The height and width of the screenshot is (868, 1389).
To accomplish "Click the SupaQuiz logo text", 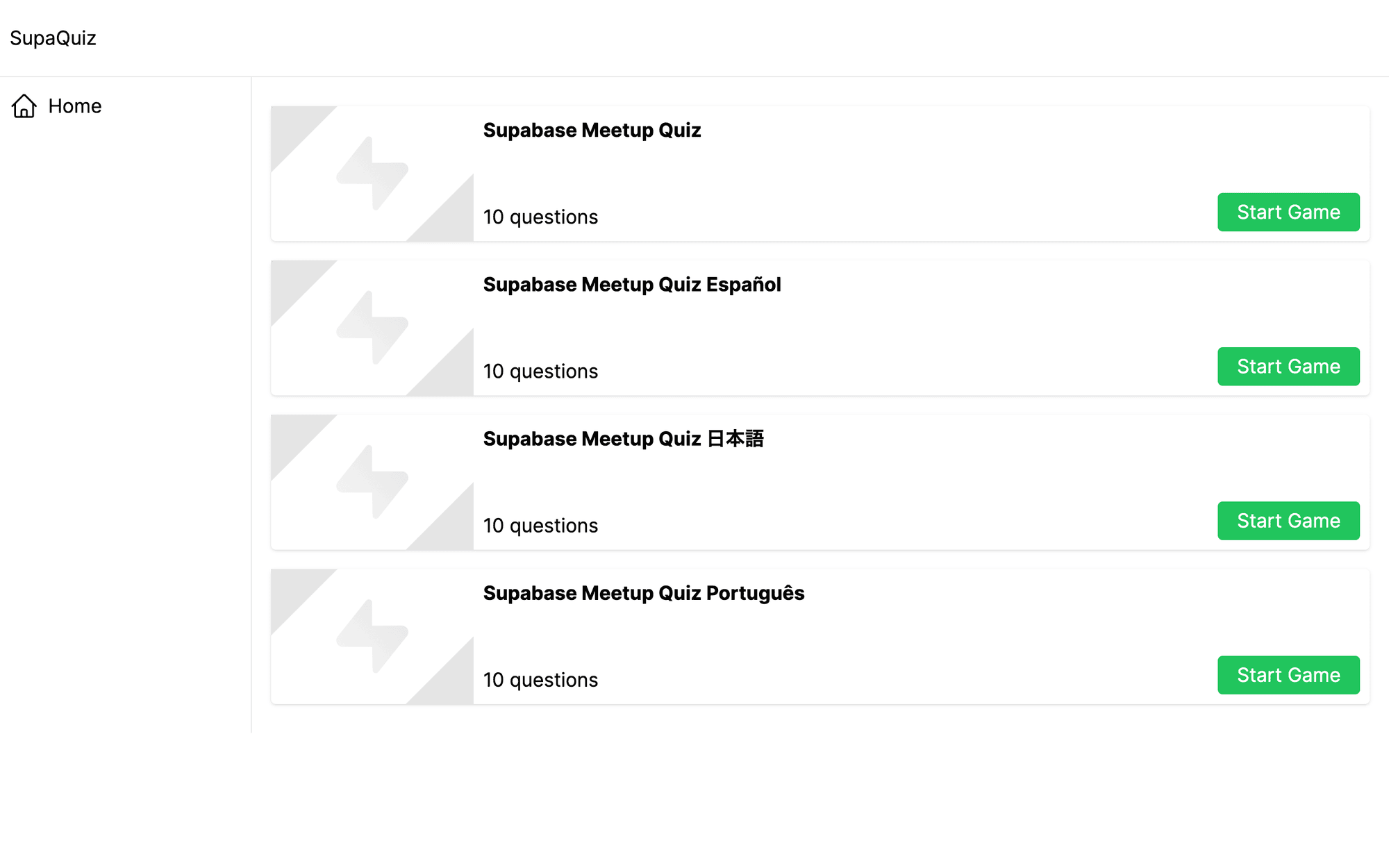I will (53, 38).
